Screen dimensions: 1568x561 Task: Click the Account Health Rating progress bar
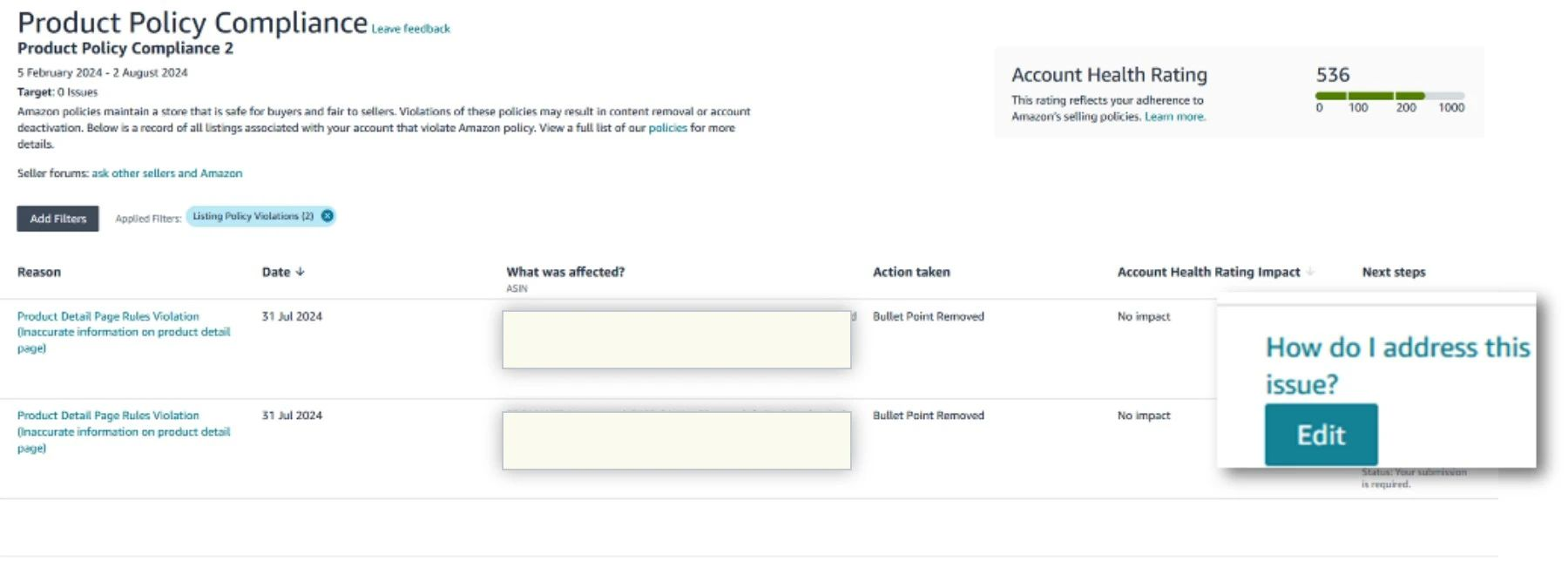pos(1390,96)
